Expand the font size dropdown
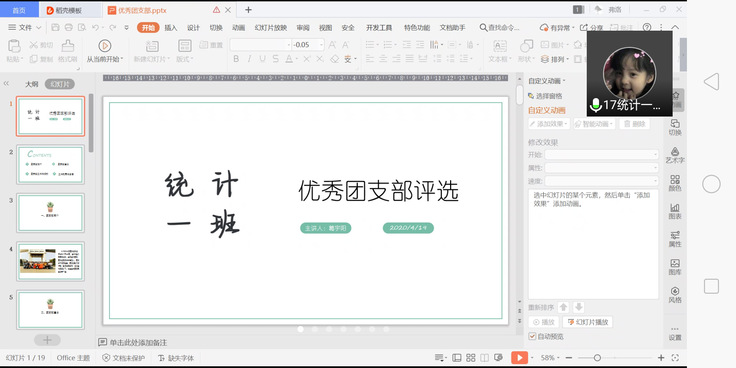 tap(322, 45)
